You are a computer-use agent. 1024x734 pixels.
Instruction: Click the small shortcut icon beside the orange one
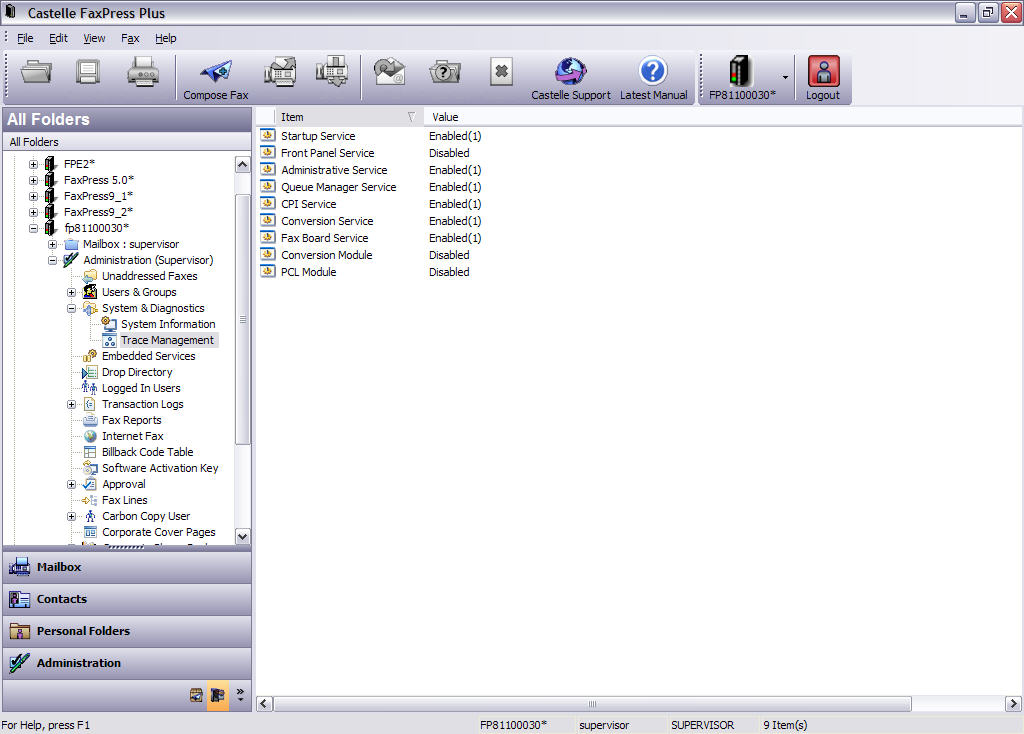pyautogui.click(x=196, y=695)
